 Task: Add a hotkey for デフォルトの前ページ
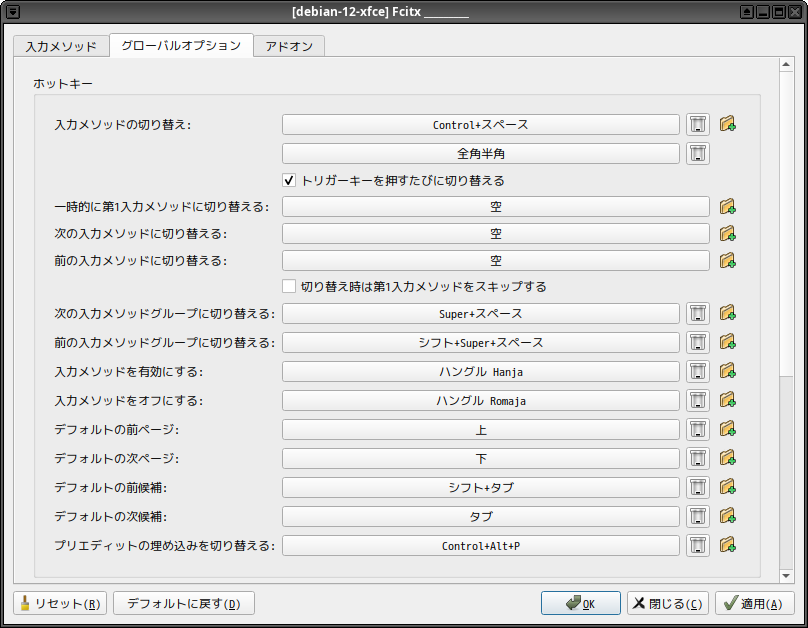(727, 428)
